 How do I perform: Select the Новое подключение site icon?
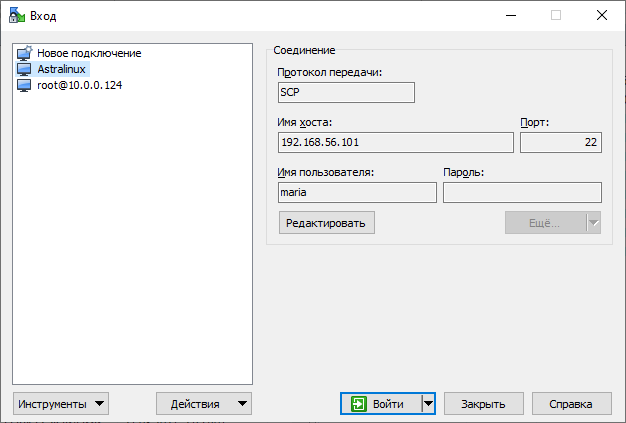tap(25, 53)
